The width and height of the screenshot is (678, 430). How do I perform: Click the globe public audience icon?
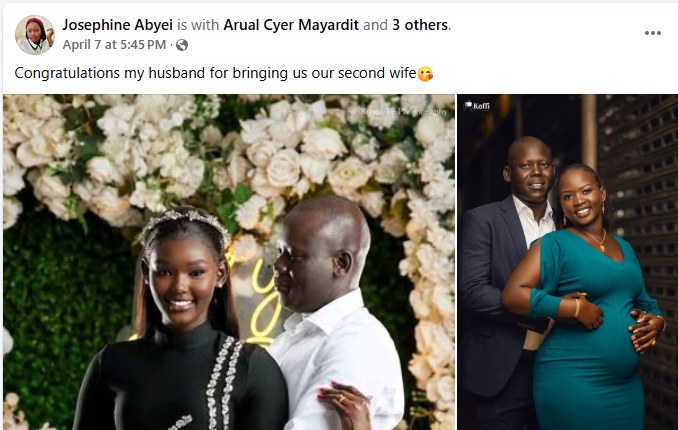182,45
